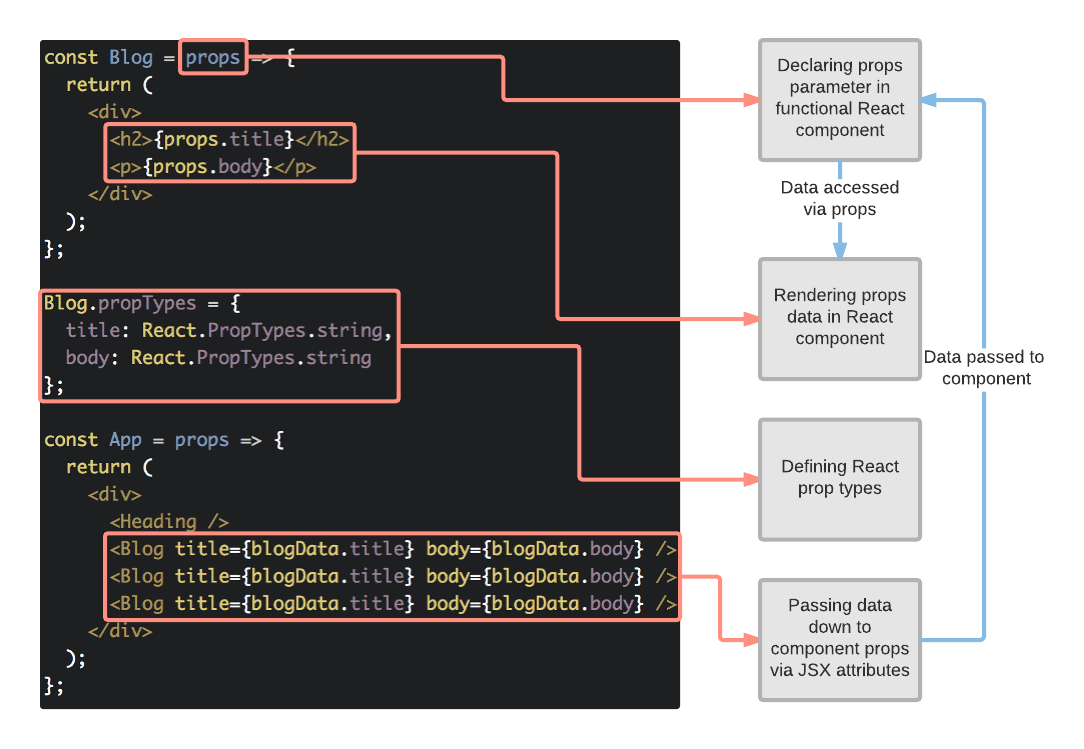Select the "Rendering props data" flowchart box
Viewport: 1084px width, 749px height.
pyautogui.click(x=840, y=318)
